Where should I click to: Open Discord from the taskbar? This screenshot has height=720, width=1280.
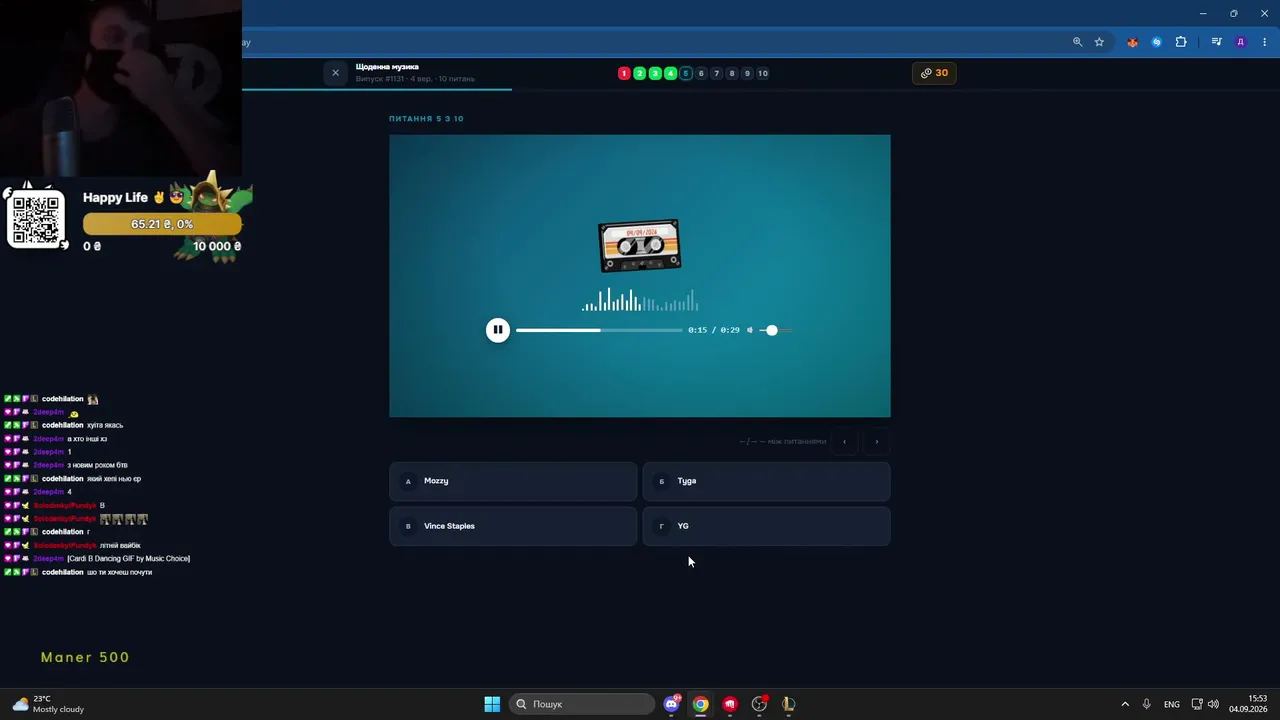(x=672, y=704)
